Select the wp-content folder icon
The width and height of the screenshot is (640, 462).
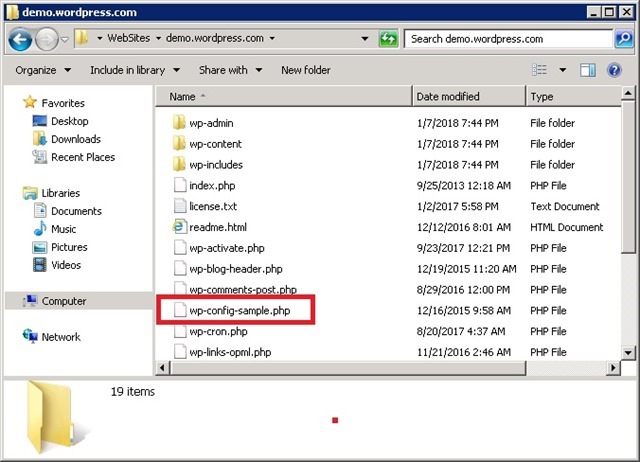(179, 143)
